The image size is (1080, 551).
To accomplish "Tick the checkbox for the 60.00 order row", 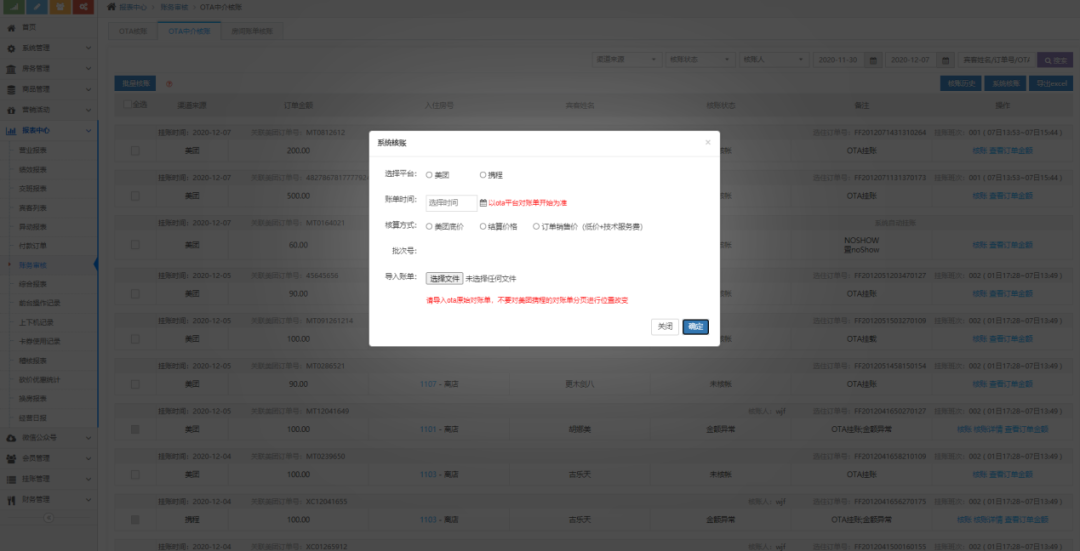I will pyautogui.click(x=135, y=245).
